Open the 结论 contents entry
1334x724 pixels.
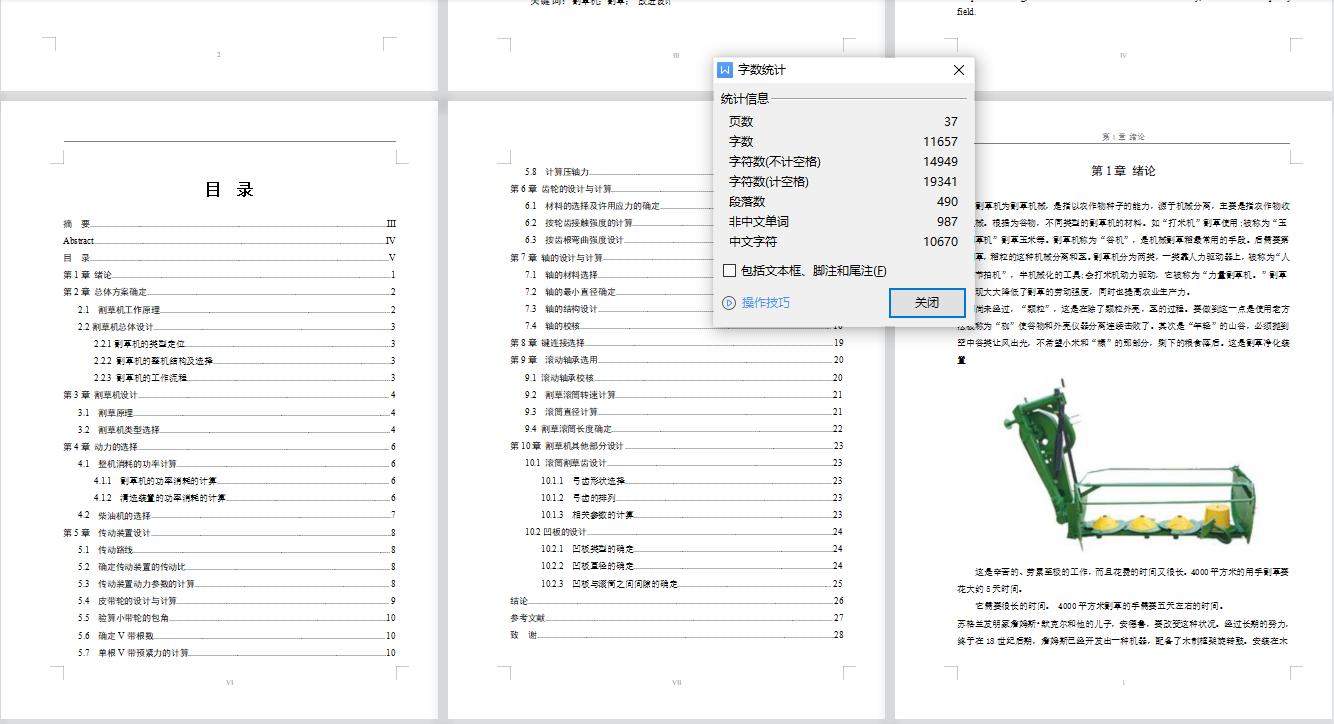[677, 601]
